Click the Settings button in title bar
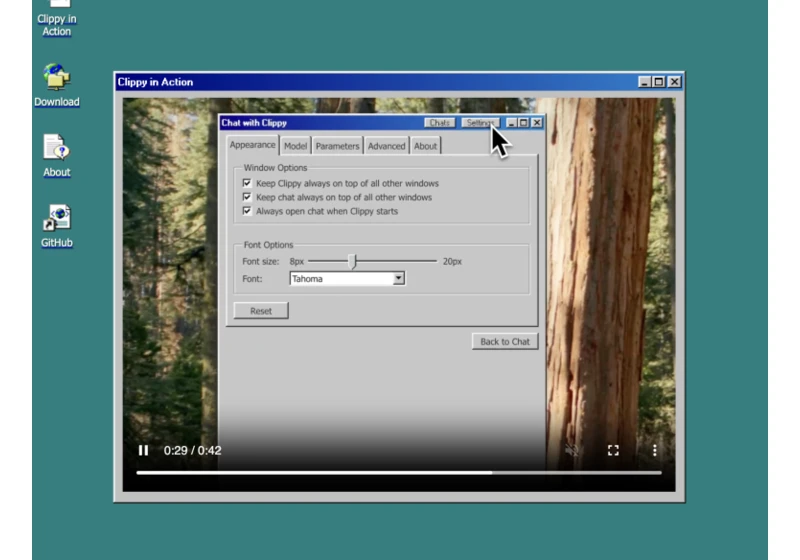This screenshot has height=560, width=800. (x=480, y=123)
